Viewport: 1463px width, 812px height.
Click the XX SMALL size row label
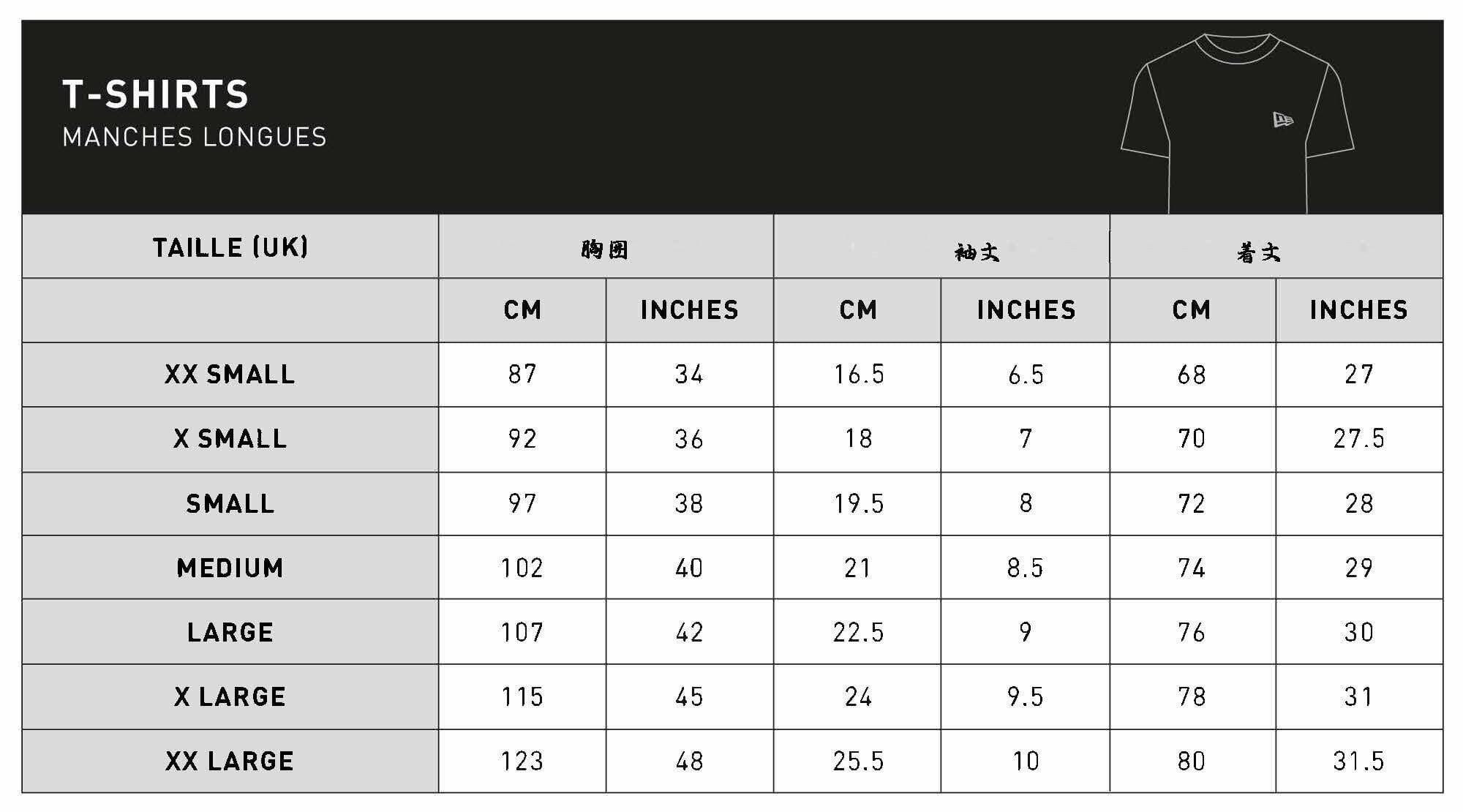pyautogui.click(x=230, y=375)
